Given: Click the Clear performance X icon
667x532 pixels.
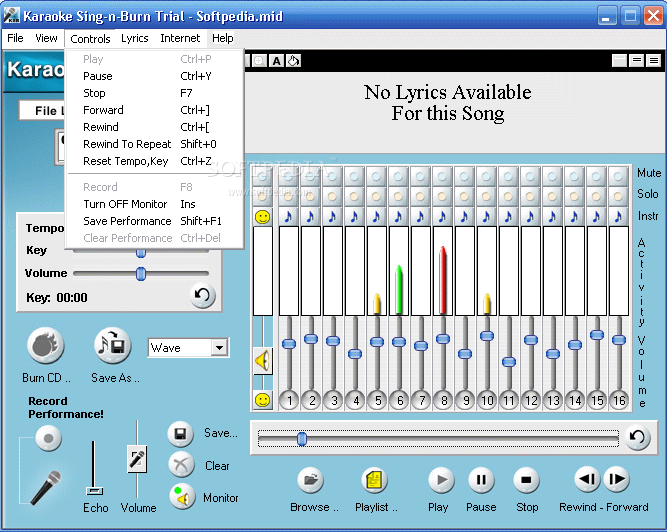Looking at the screenshot, I should pos(181,465).
